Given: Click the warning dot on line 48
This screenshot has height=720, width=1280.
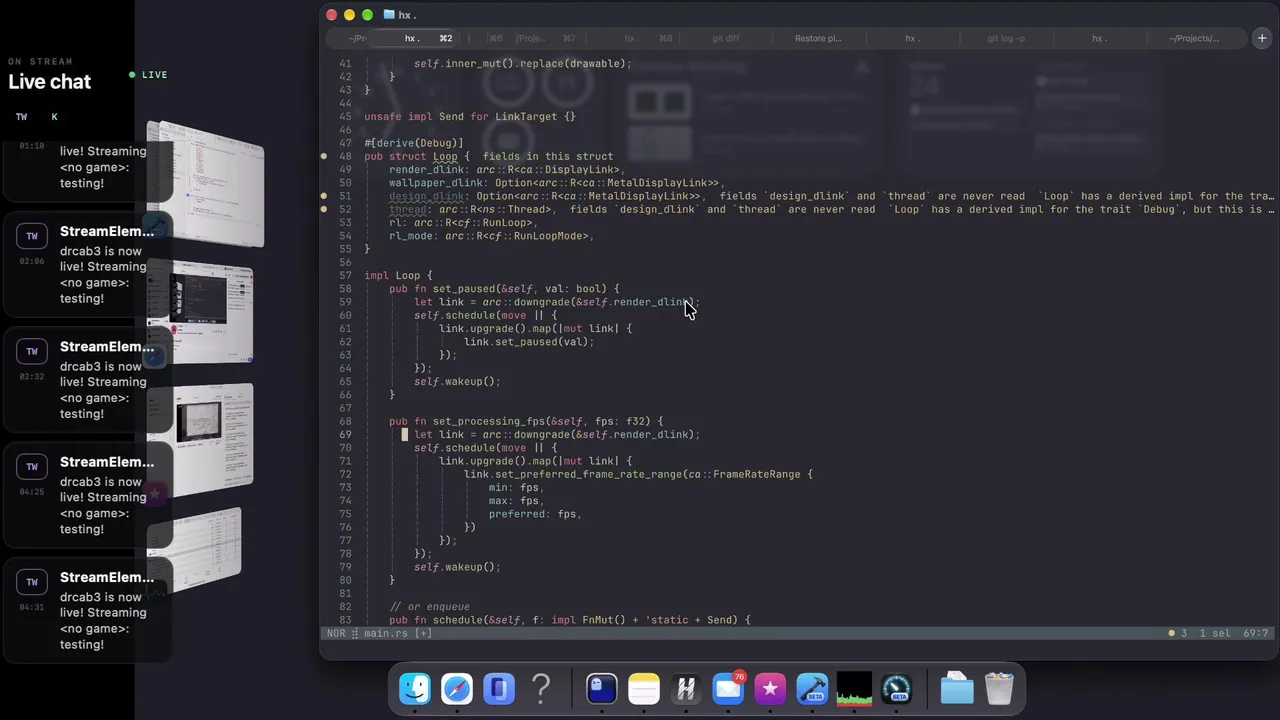Looking at the screenshot, I should point(324,157).
